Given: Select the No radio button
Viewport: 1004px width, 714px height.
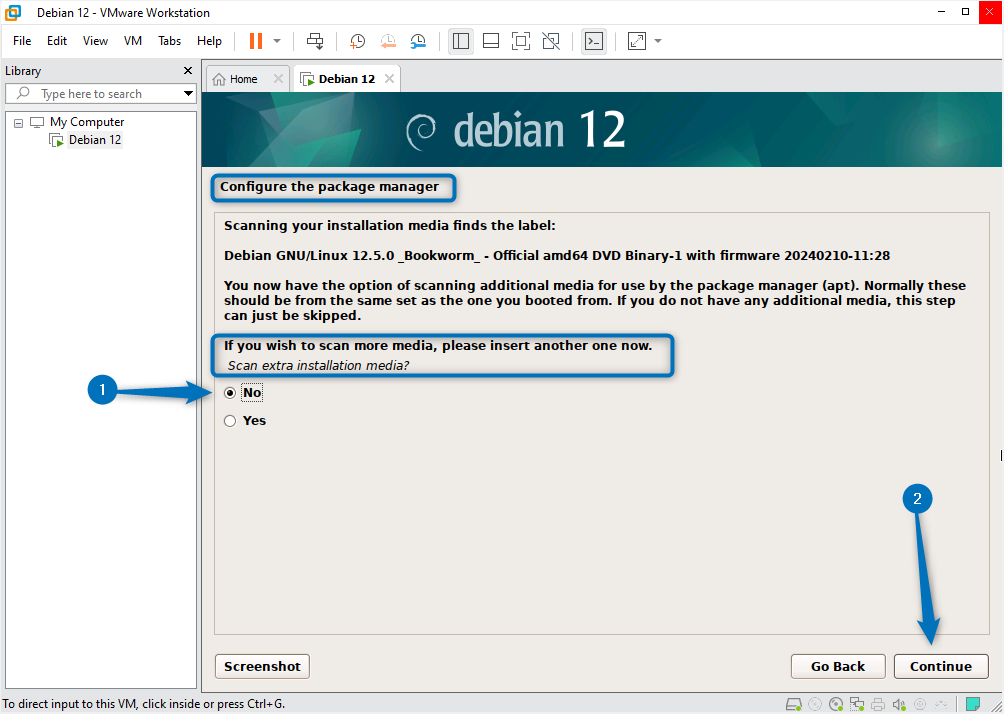Looking at the screenshot, I should tap(230, 392).
